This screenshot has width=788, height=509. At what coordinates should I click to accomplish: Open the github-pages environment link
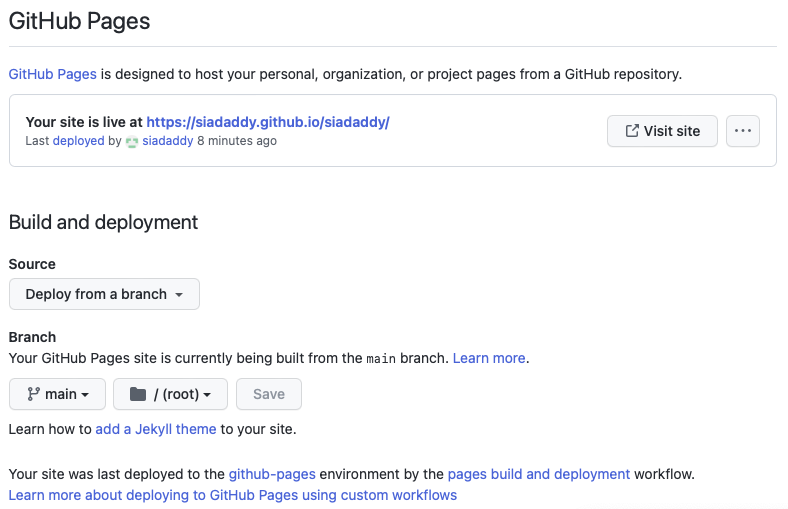pos(272,474)
